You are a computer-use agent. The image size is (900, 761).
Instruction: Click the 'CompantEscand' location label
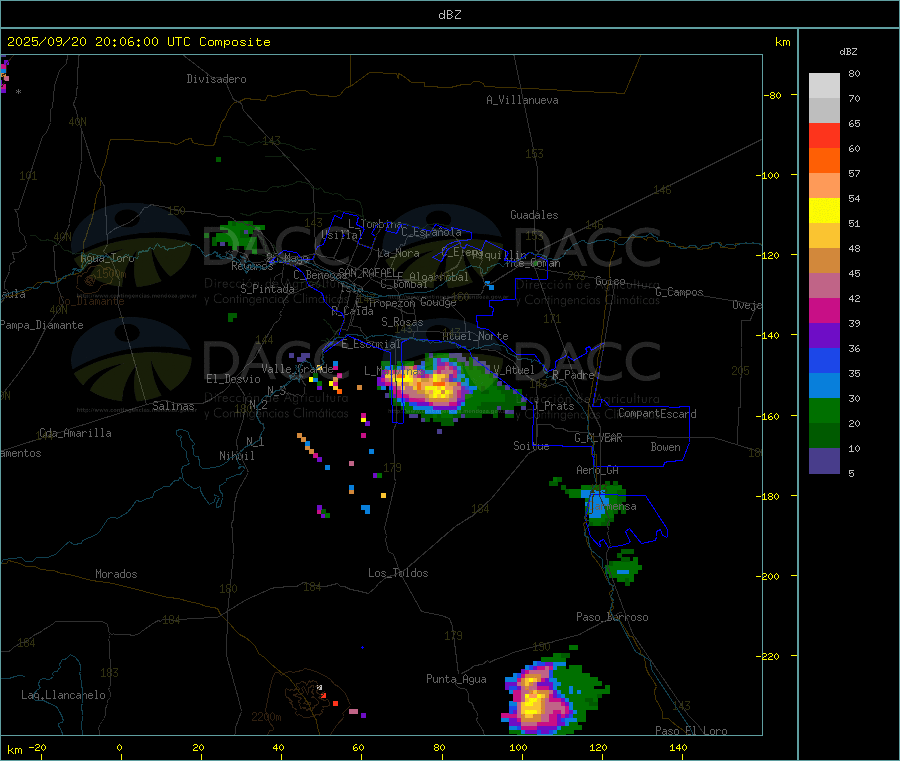pos(657,414)
